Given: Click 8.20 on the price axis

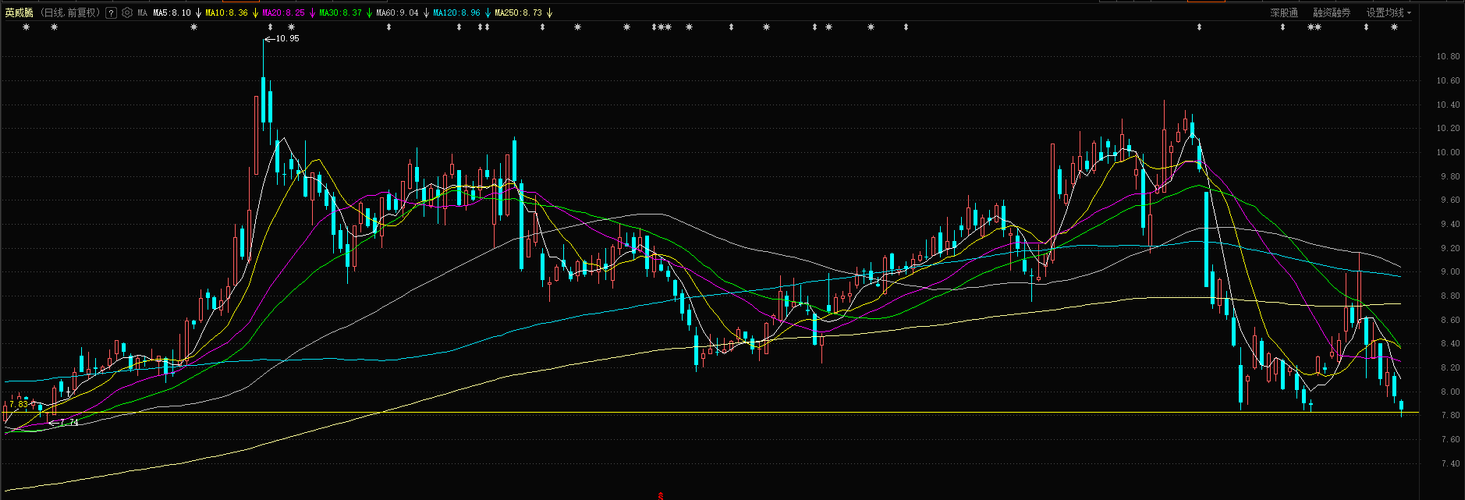Looking at the screenshot, I should pos(1450,368).
